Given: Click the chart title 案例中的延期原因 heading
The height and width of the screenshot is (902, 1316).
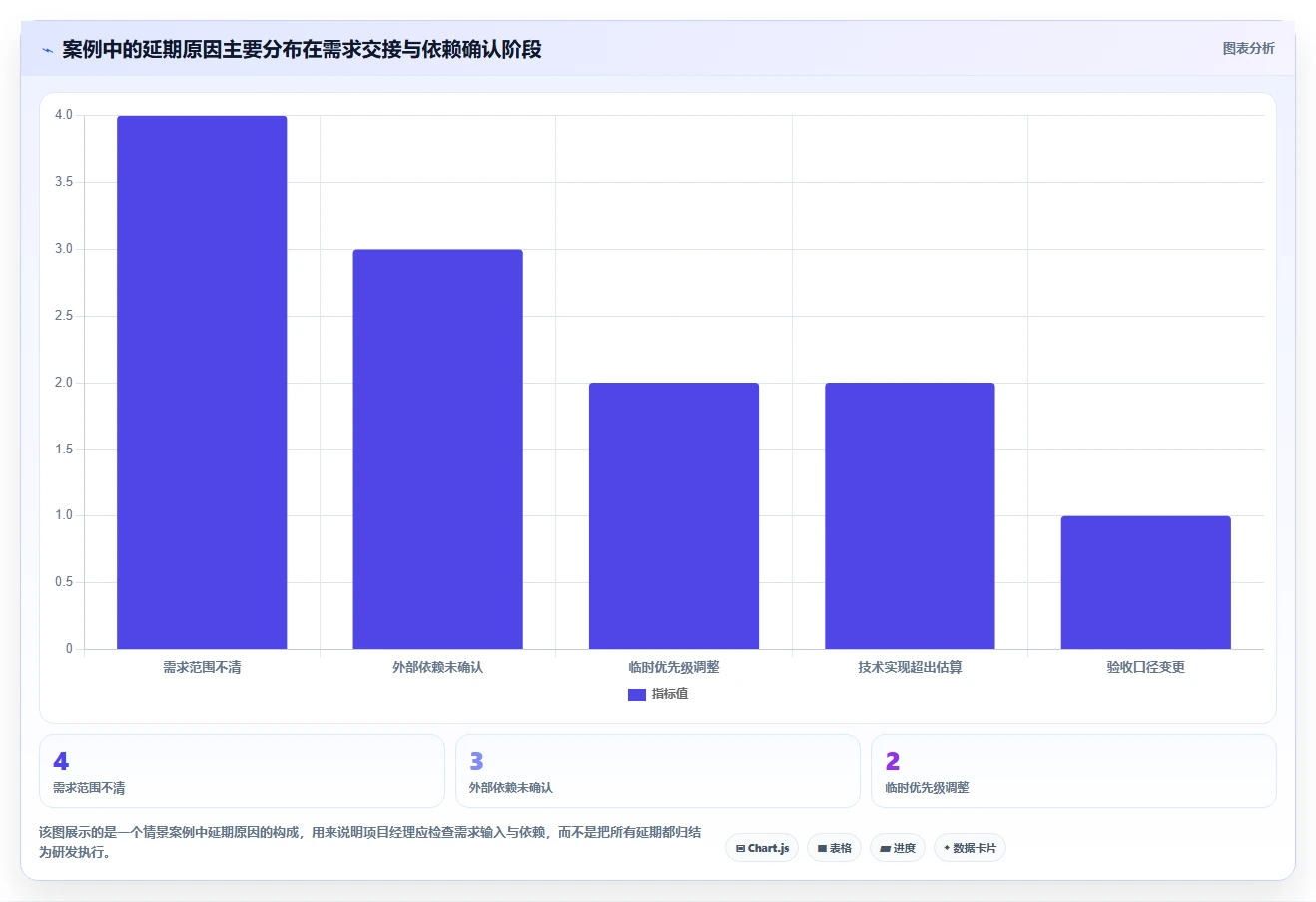Looking at the screenshot, I should click(302, 50).
